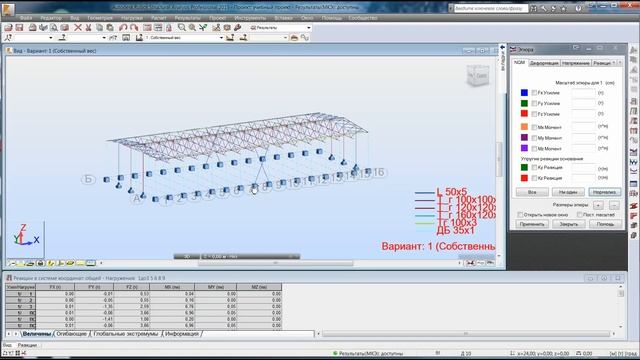
Task: Click the Помощь button in Эпюры
Action: (605, 224)
